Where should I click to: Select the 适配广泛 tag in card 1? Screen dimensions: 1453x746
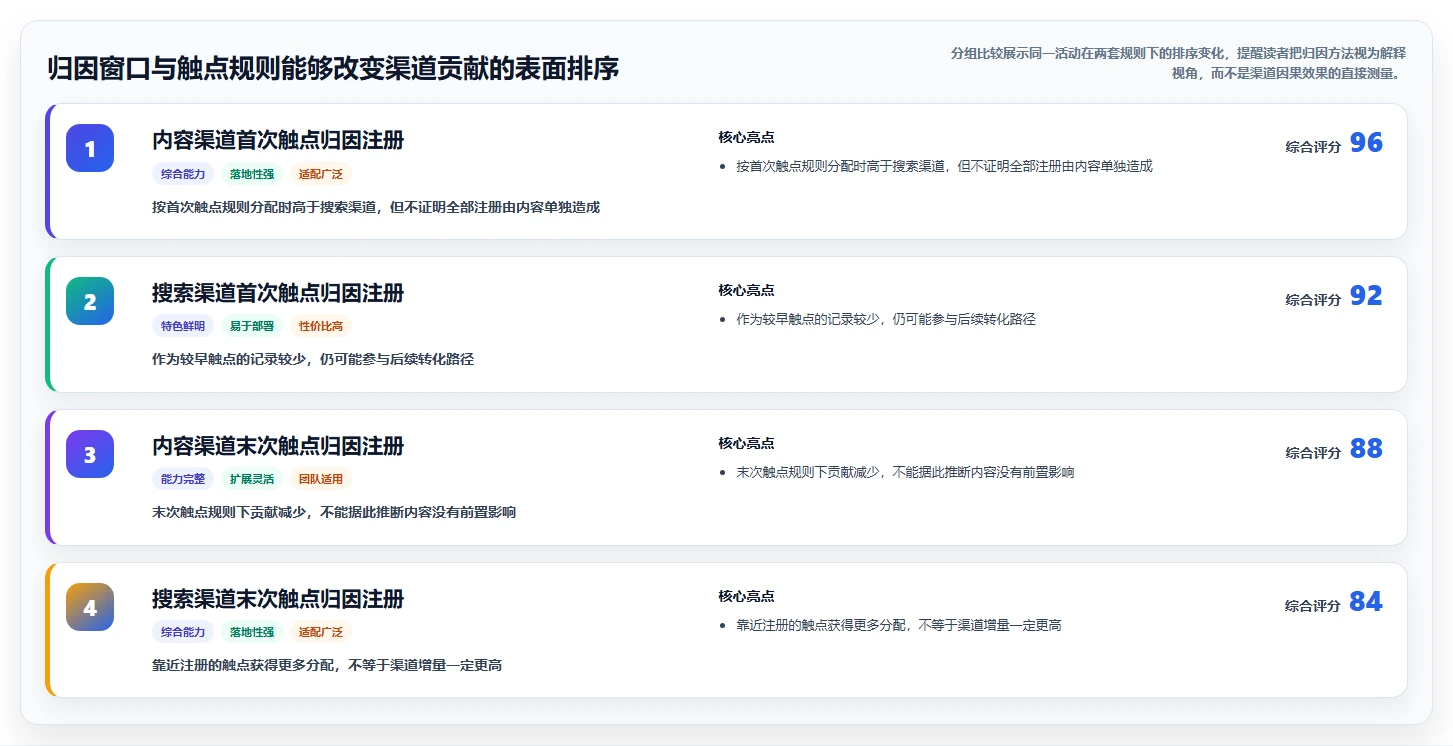click(321, 174)
